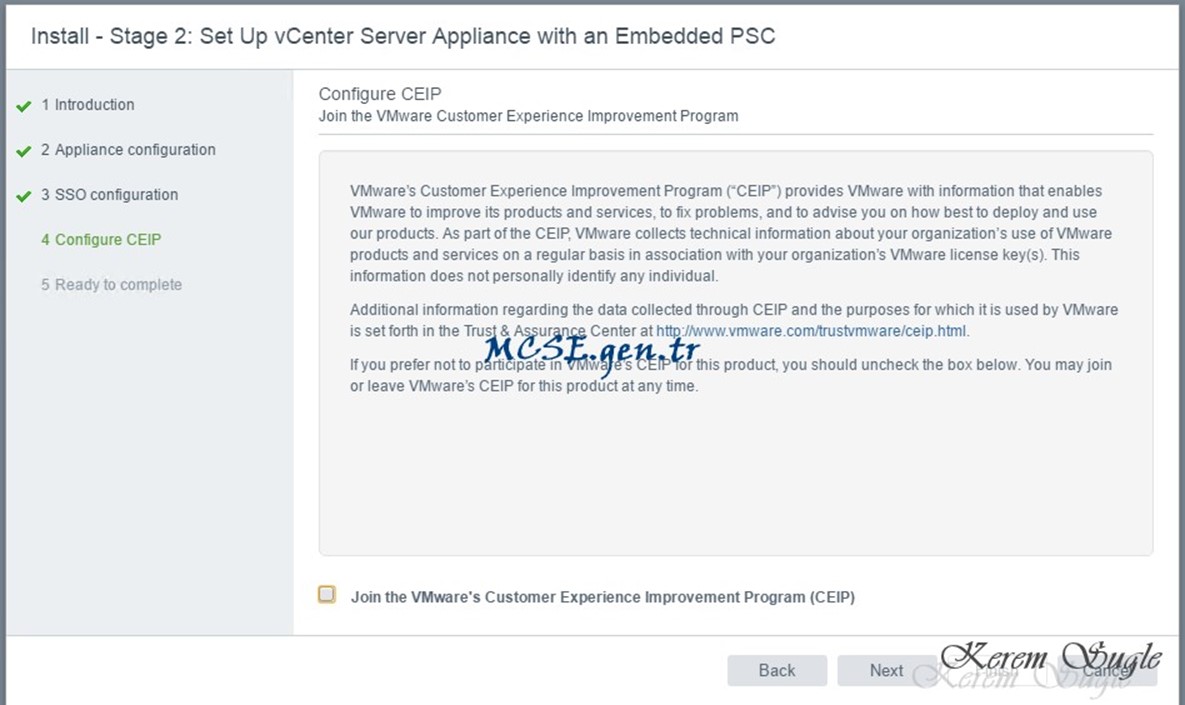Select step 3 SSO configuration

(x=110, y=194)
